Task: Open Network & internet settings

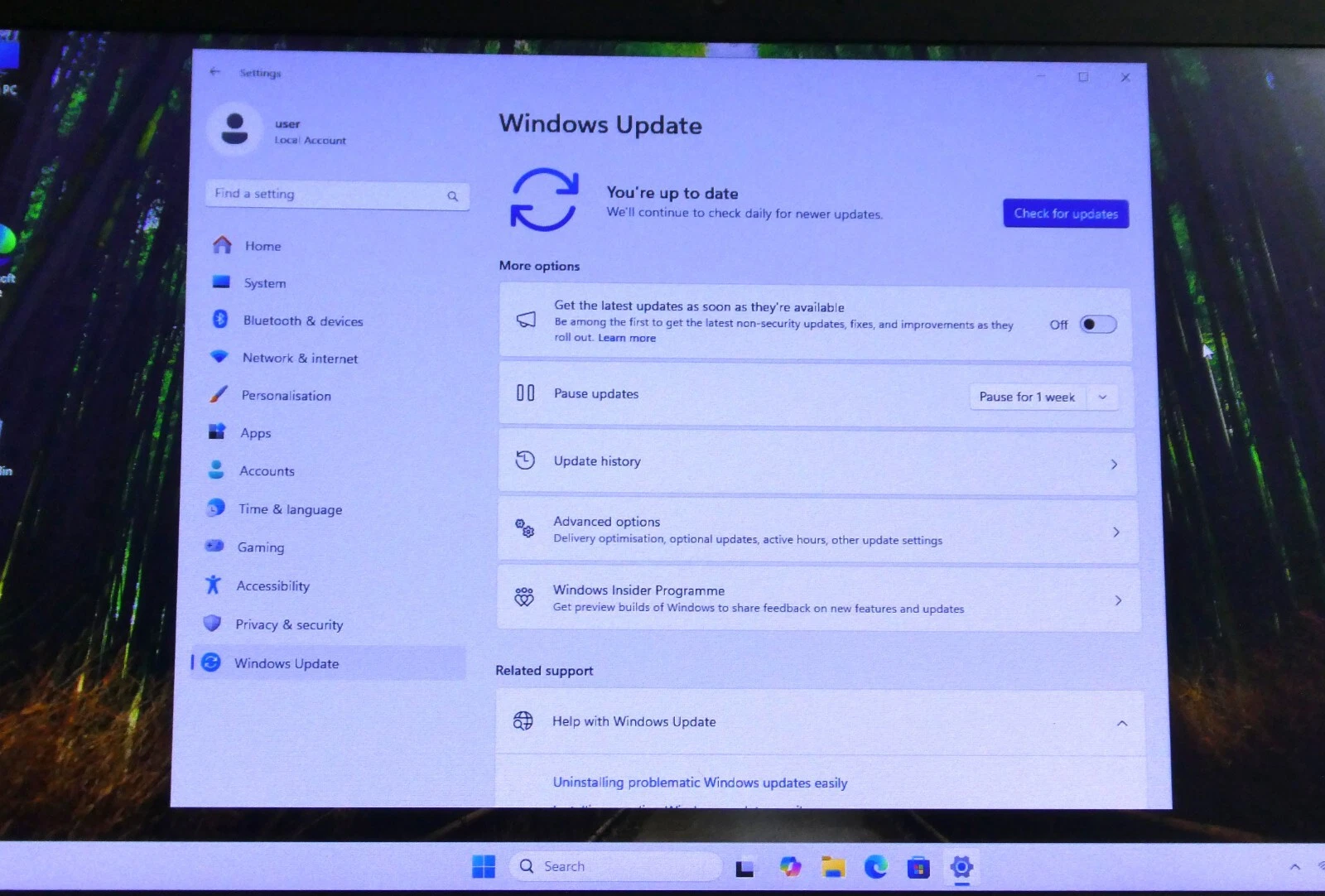Action: click(x=300, y=359)
